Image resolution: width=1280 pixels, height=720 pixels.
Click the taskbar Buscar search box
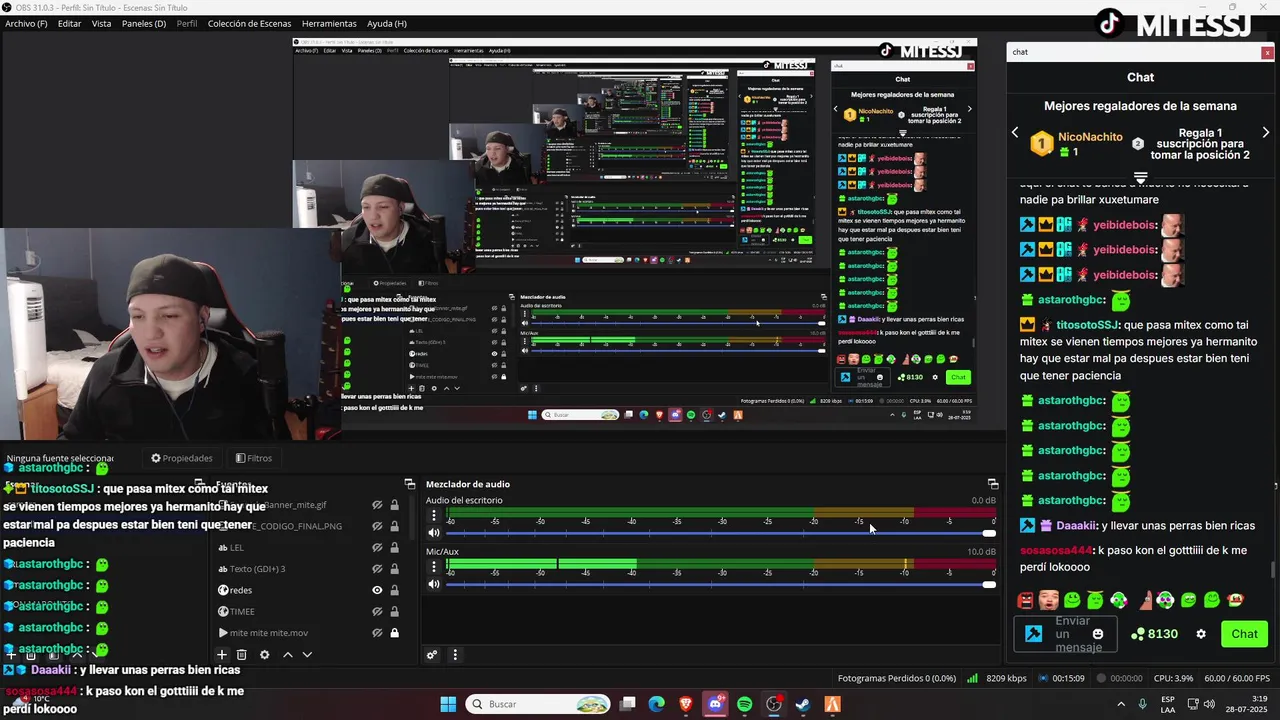(x=539, y=704)
